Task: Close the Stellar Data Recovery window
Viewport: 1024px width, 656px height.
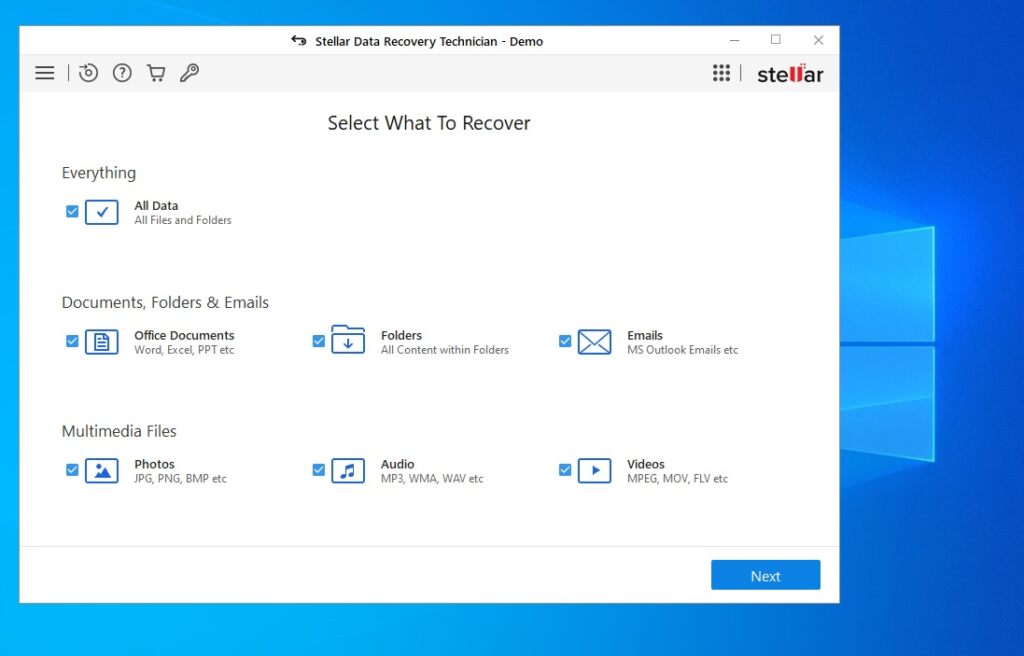Action: (818, 40)
